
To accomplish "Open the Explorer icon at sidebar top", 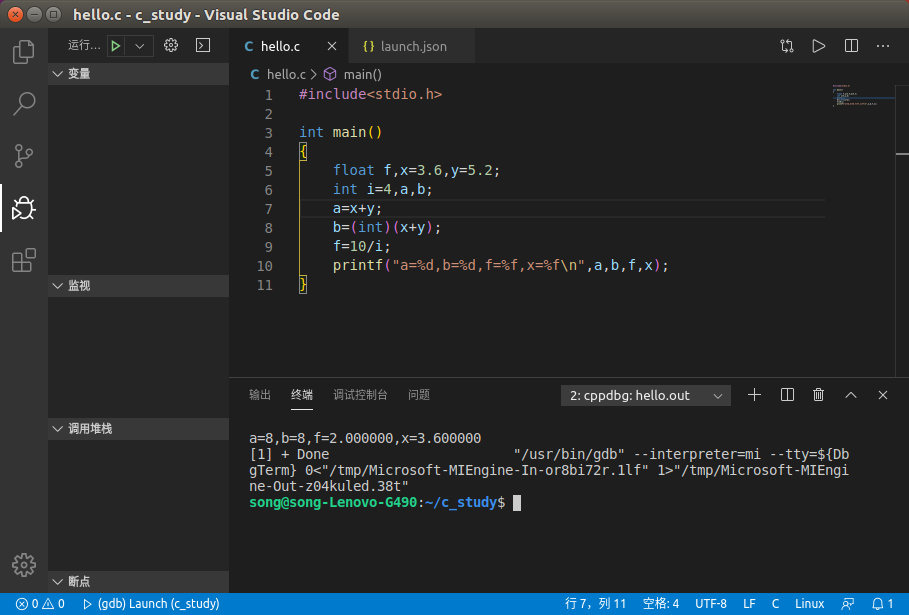I will pyautogui.click(x=23, y=52).
